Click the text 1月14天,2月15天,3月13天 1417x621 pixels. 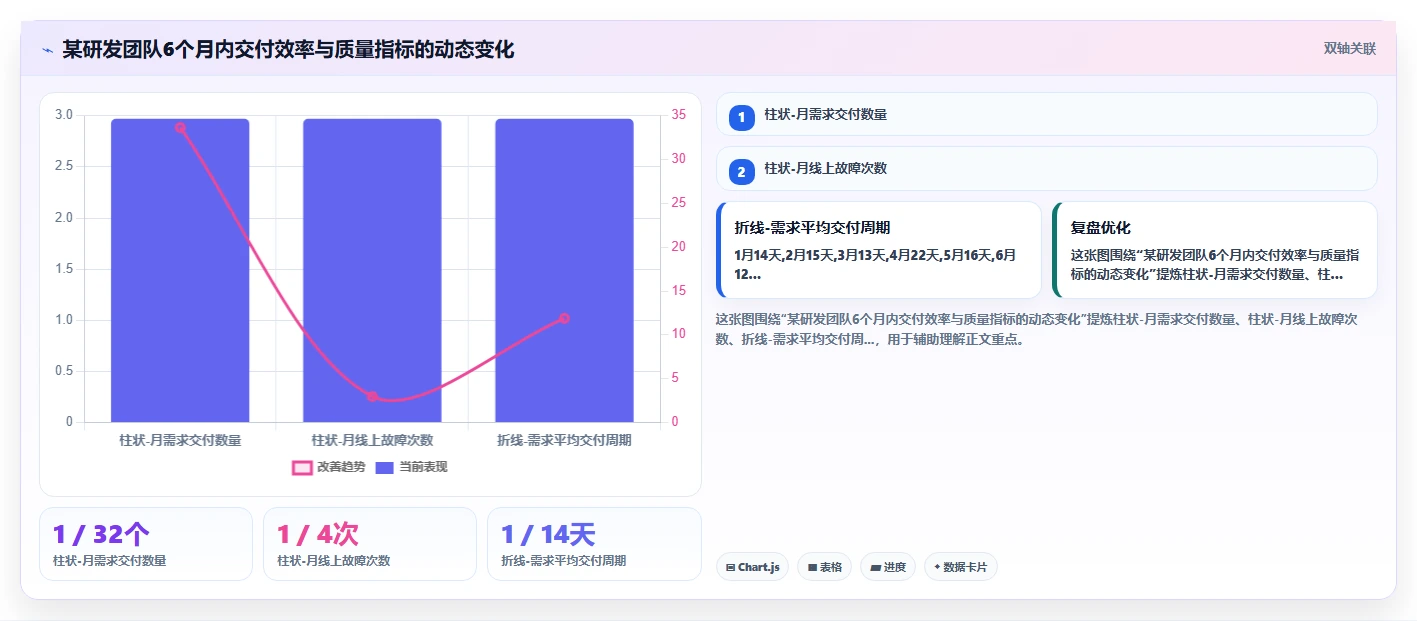[810, 255]
